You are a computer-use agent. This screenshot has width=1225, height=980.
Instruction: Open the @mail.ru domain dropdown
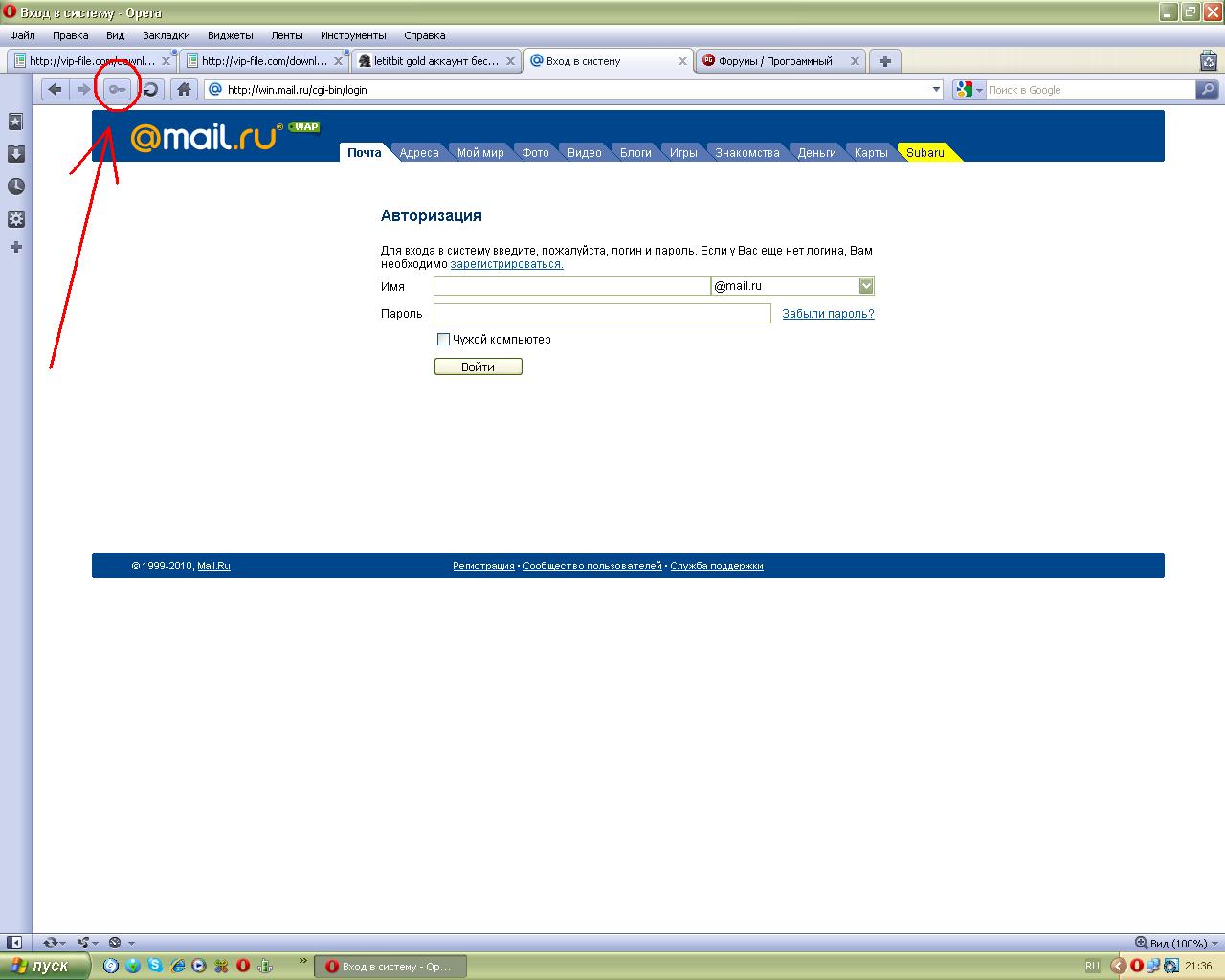point(866,285)
